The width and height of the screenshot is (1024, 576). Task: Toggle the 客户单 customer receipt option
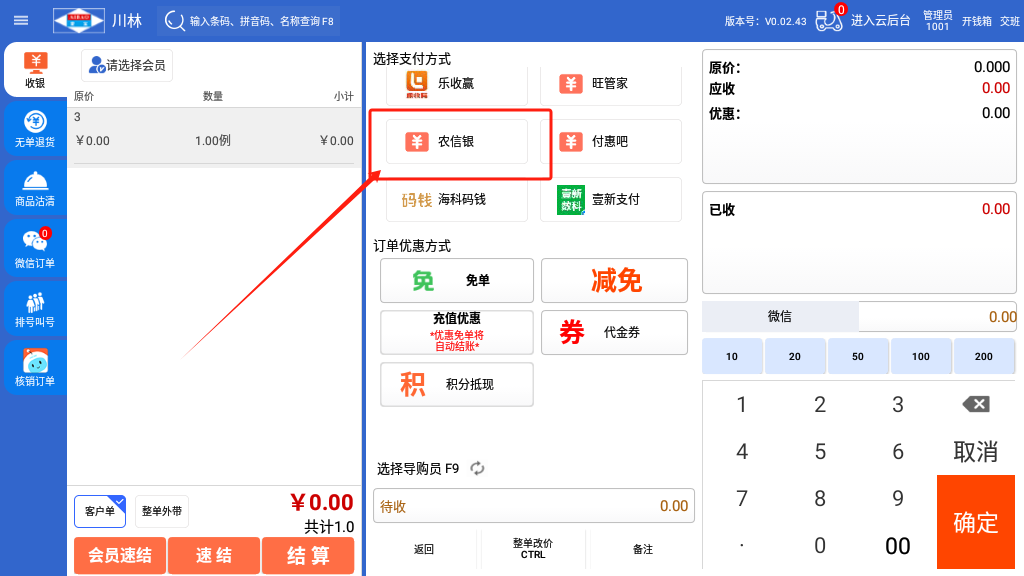pyautogui.click(x=100, y=511)
